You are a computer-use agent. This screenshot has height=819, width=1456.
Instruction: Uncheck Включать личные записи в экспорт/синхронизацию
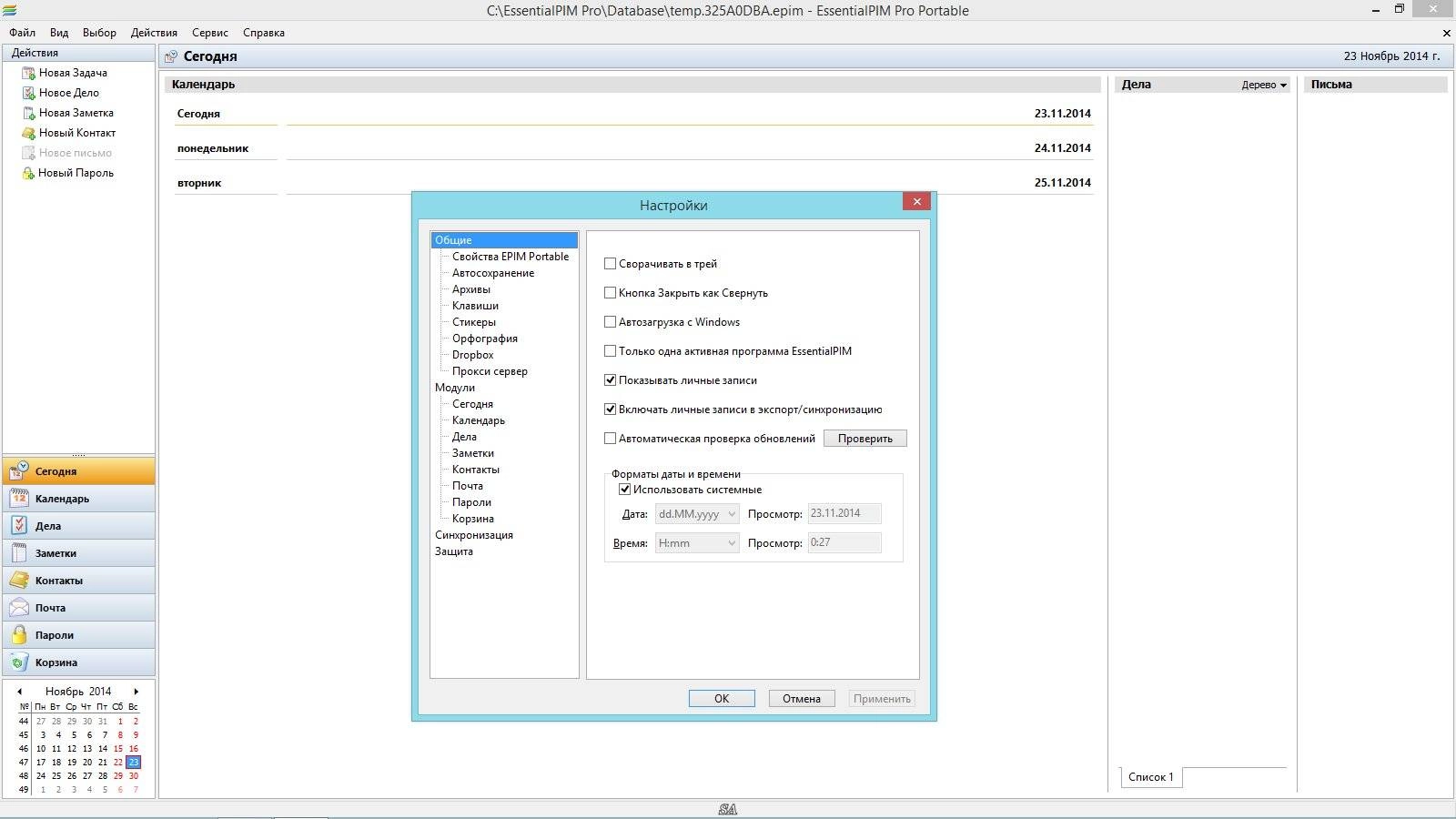coord(611,409)
